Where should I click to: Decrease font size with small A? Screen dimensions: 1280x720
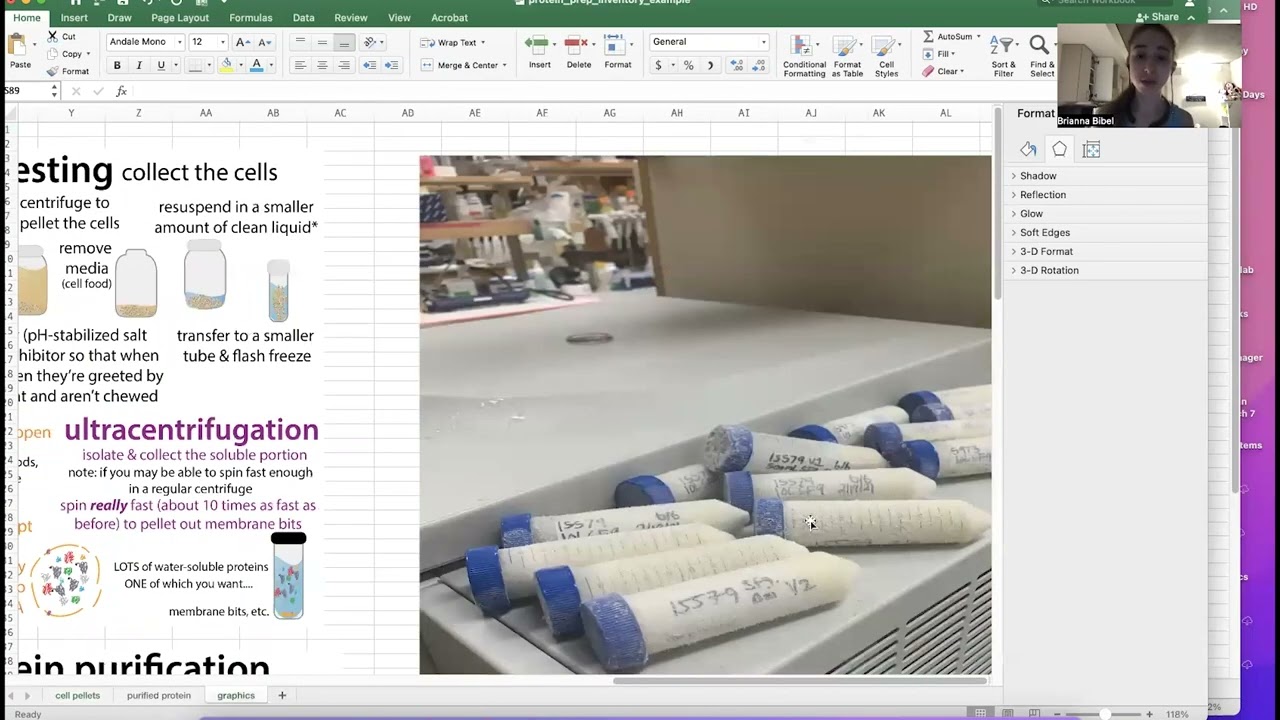(x=264, y=42)
